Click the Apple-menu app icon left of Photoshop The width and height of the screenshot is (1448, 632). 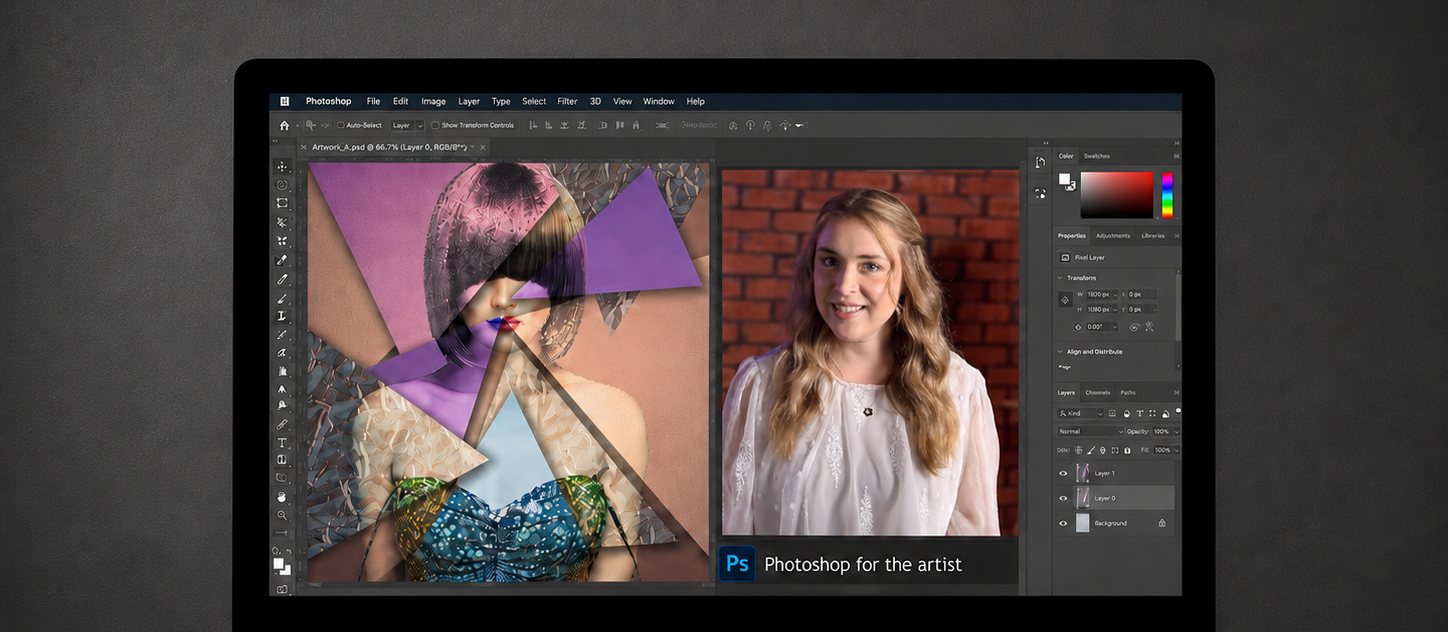[284, 101]
